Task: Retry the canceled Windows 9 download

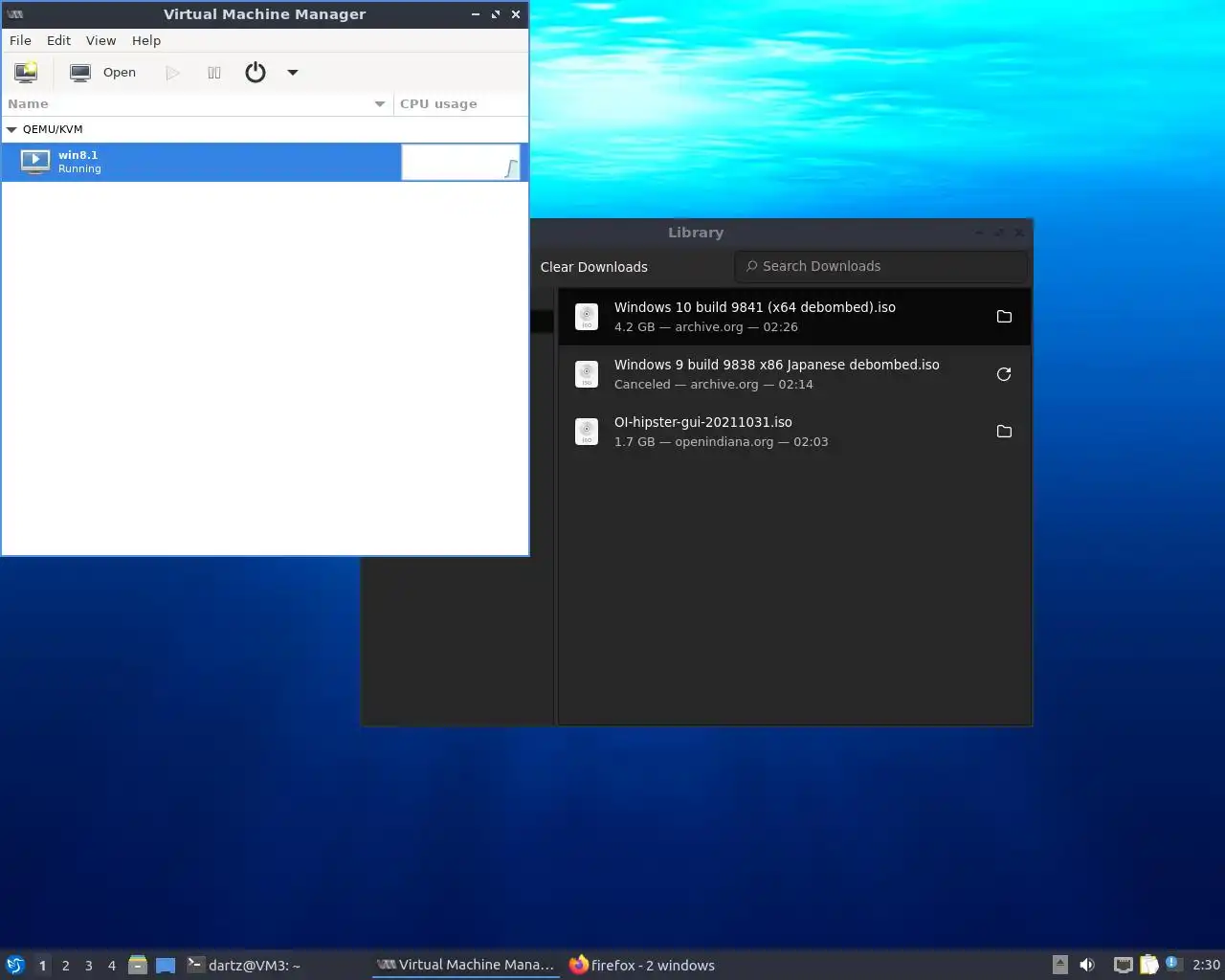Action: point(1004,374)
